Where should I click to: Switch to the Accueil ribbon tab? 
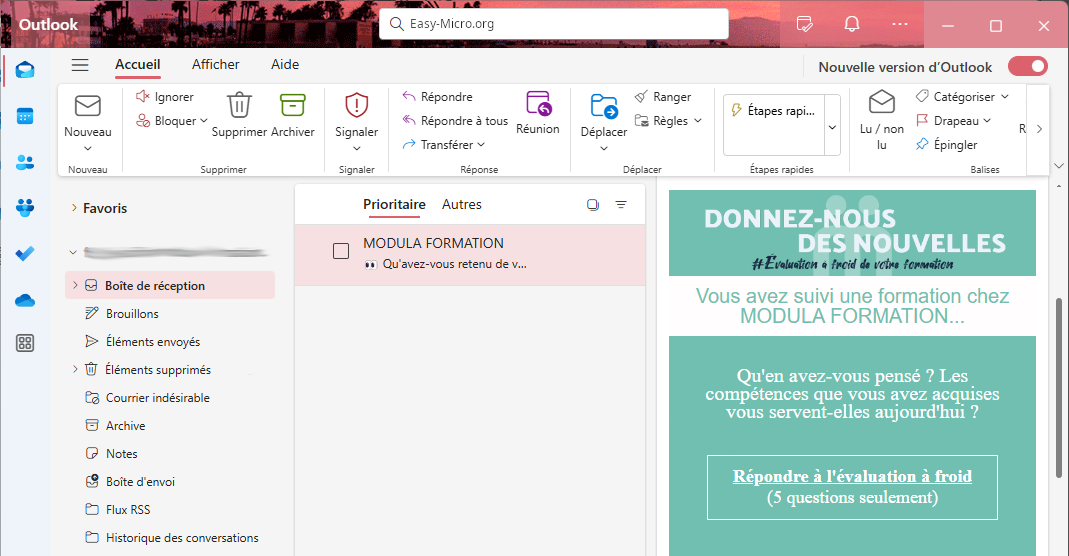point(138,65)
